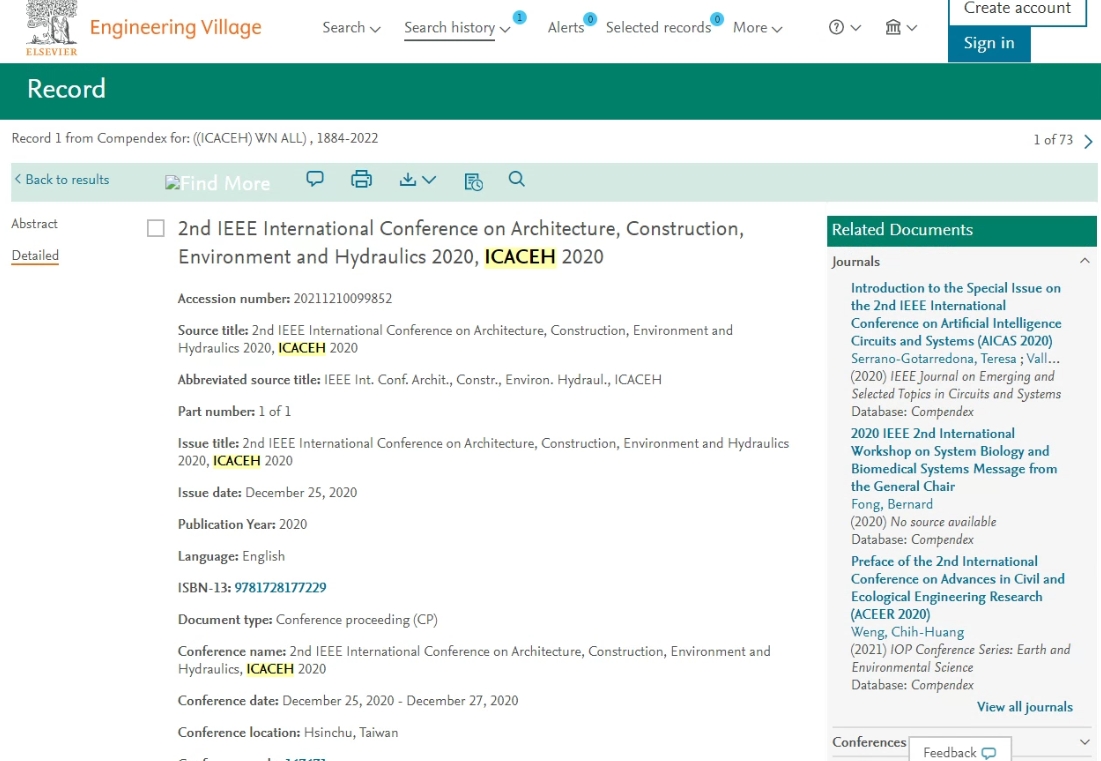Switch to the Abstract view
Viewport: 1101px width, 761px height.
pos(34,223)
